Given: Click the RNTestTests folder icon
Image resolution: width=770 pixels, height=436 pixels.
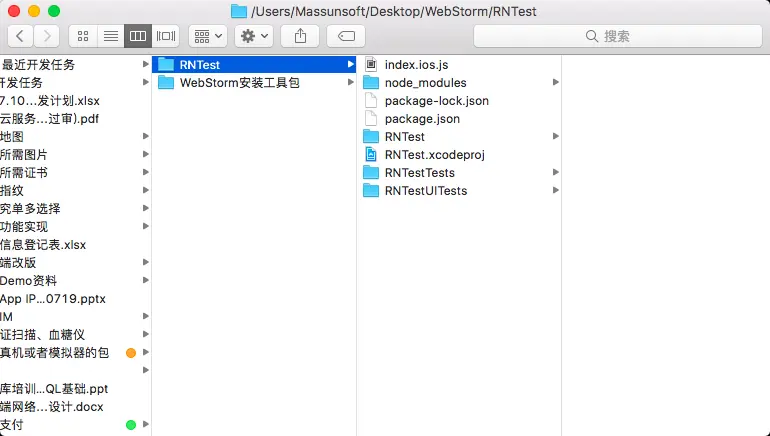Looking at the screenshot, I should click(371, 173).
